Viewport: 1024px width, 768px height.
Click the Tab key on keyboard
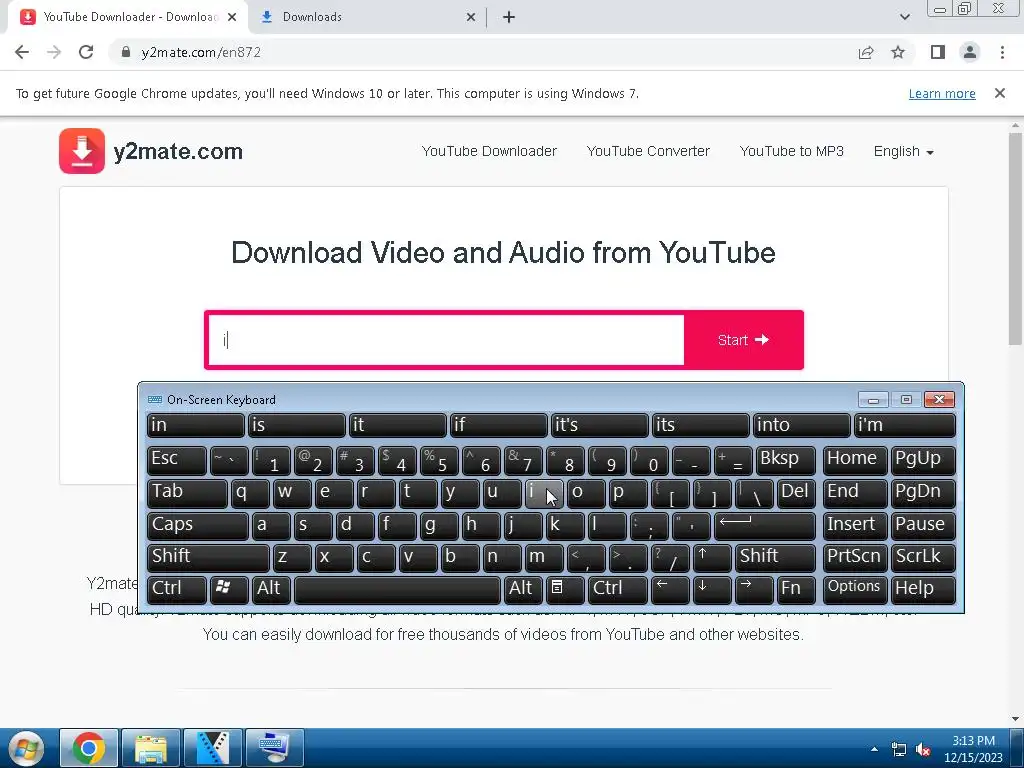coord(187,493)
